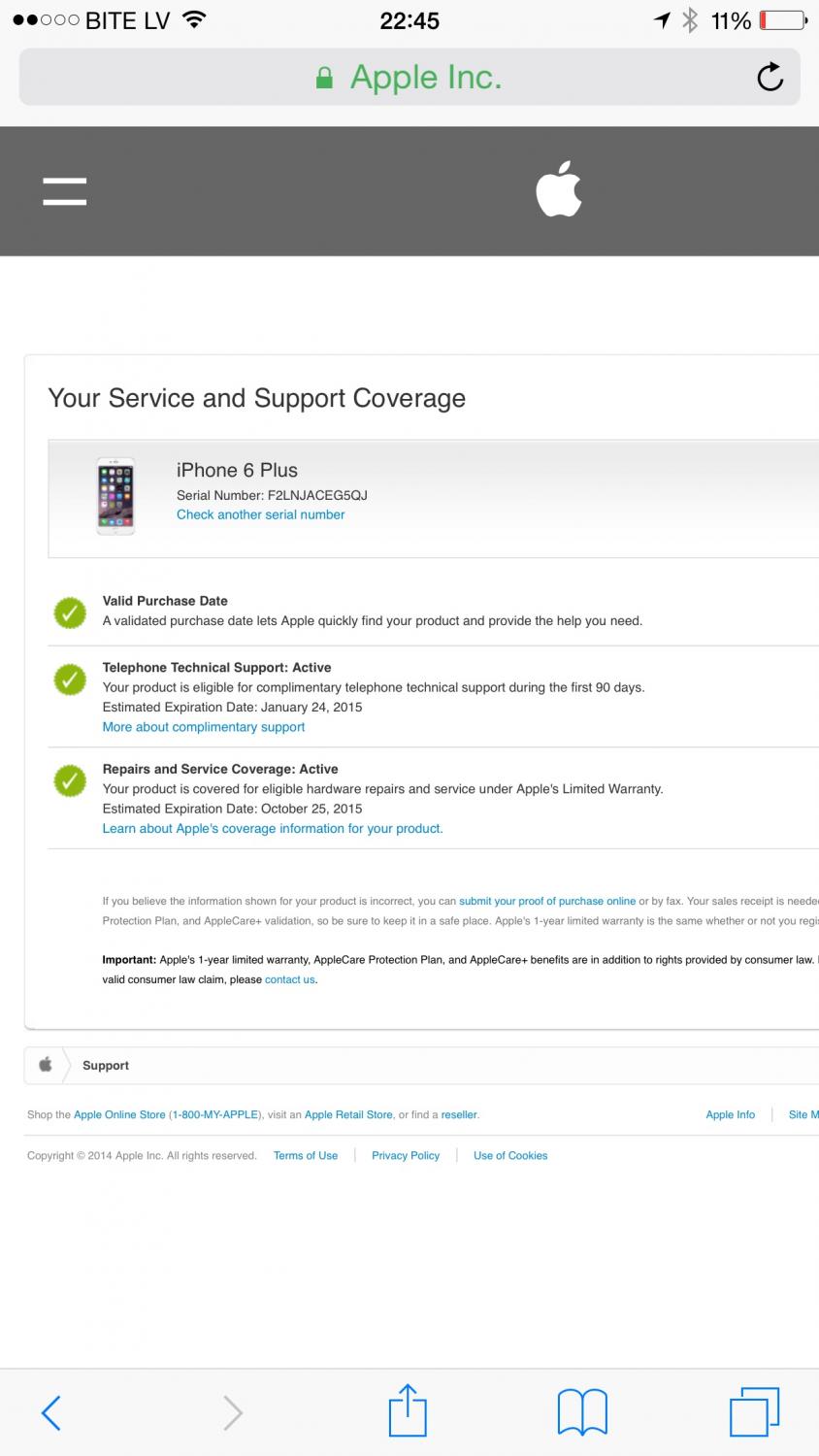Tap the Safari forward arrow
The width and height of the screenshot is (819, 1456).
tap(233, 1412)
